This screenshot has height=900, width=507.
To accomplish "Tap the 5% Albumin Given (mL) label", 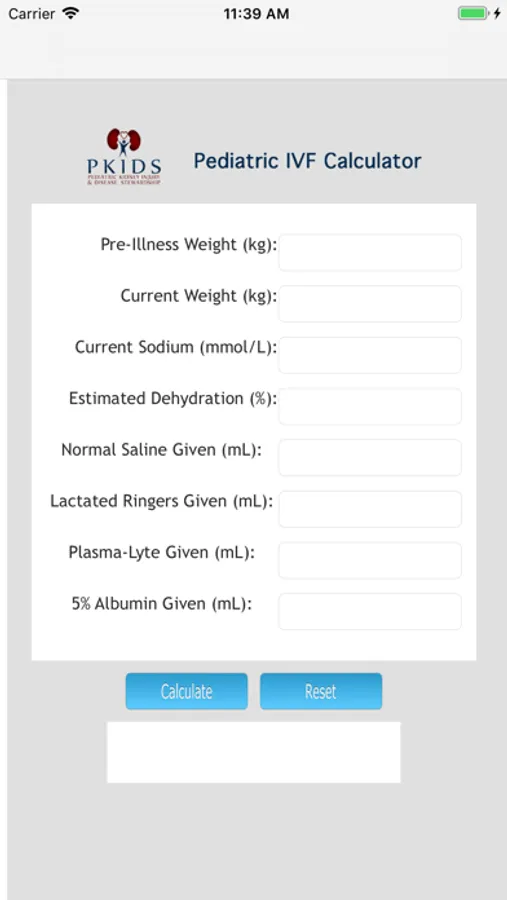I will [162, 604].
